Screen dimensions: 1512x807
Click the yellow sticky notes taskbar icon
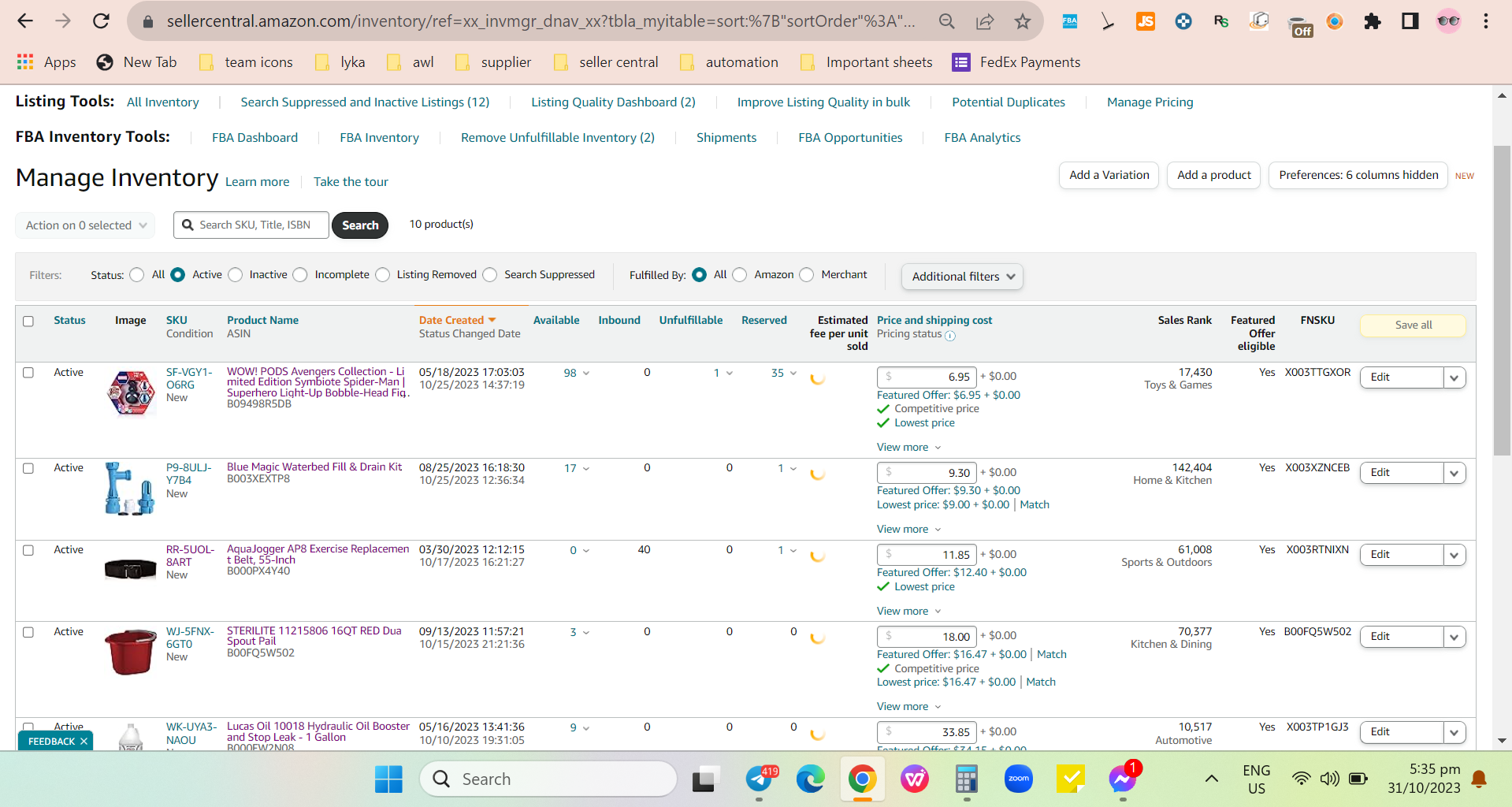pos(1071,779)
